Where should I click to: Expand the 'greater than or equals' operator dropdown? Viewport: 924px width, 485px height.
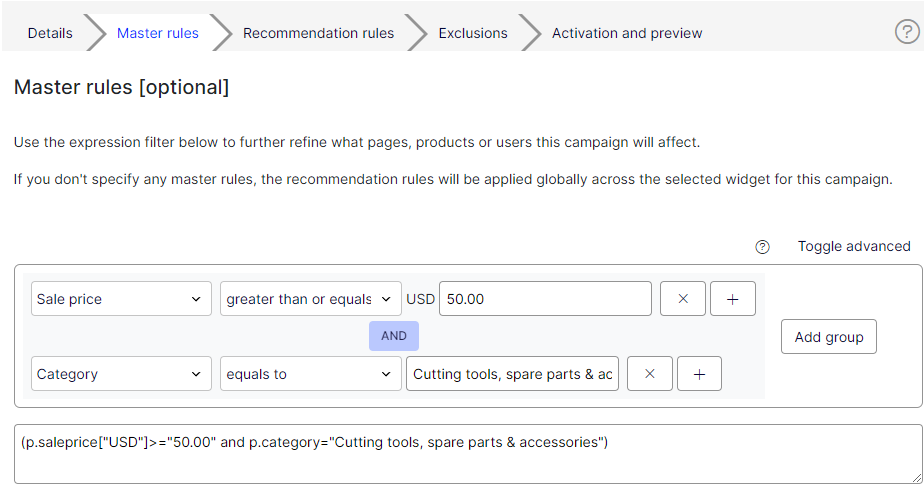pyautogui.click(x=311, y=299)
